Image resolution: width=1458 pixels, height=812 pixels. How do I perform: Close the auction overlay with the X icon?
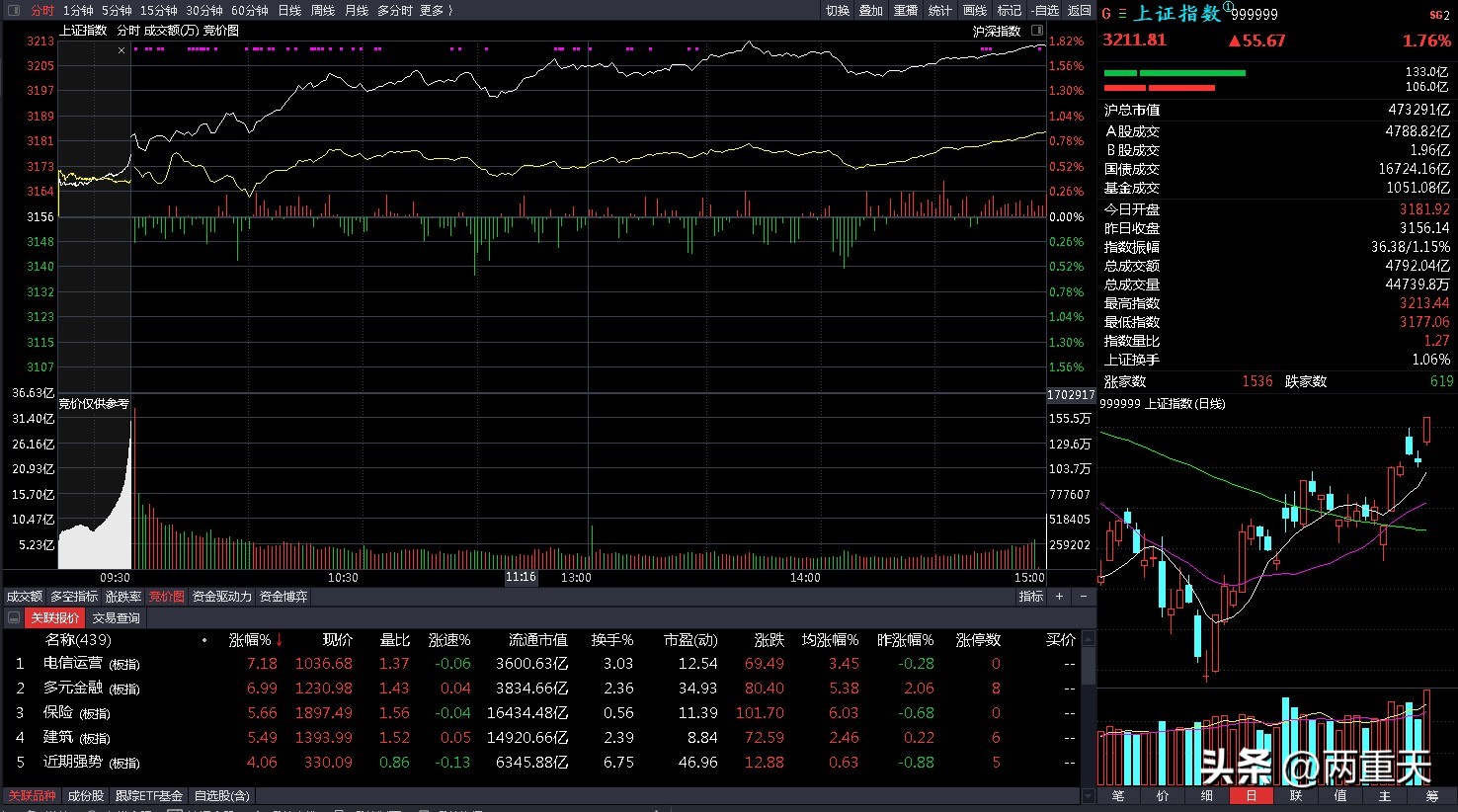pos(121,49)
